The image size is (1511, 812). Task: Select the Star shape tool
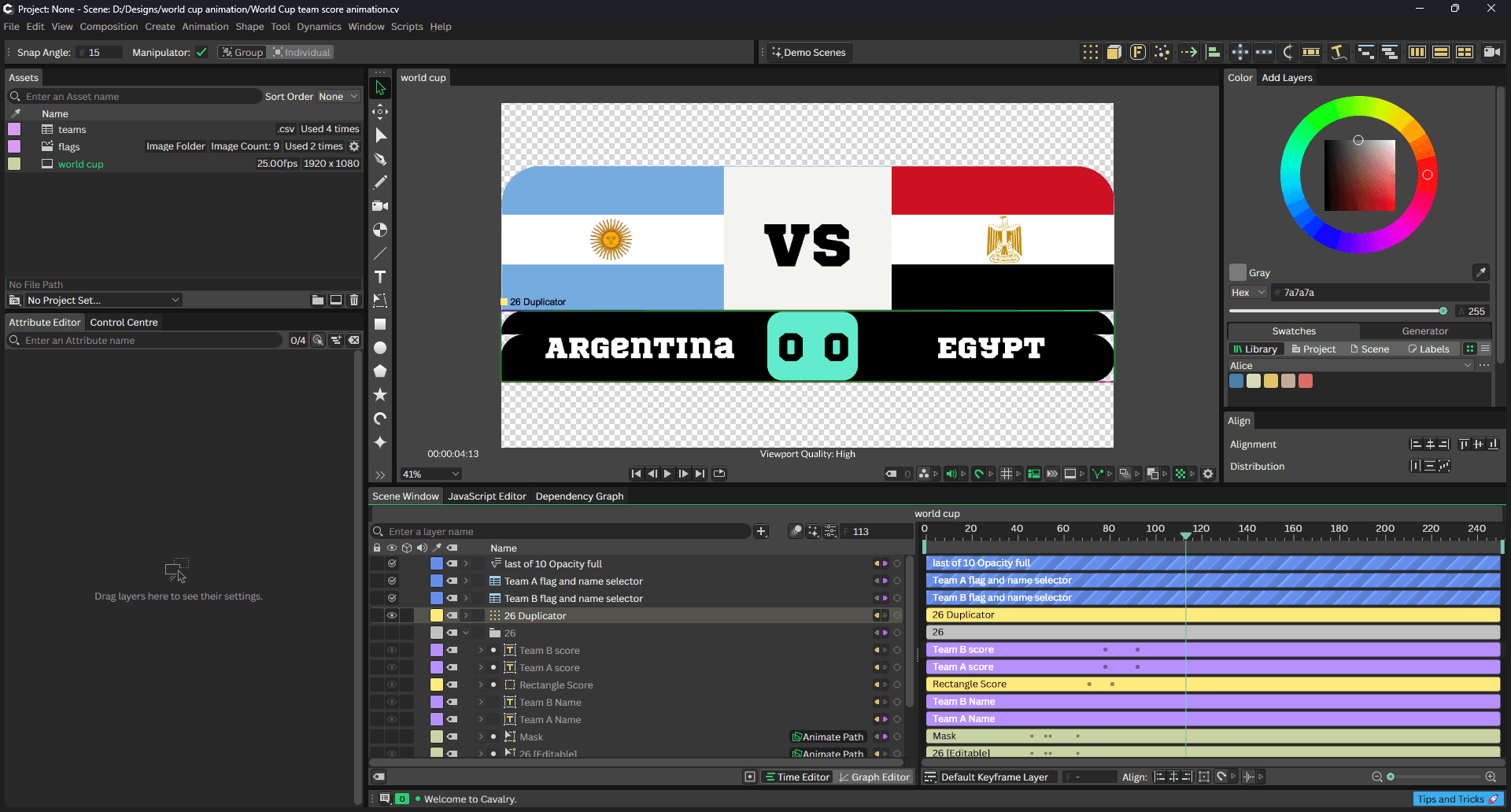(x=380, y=395)
